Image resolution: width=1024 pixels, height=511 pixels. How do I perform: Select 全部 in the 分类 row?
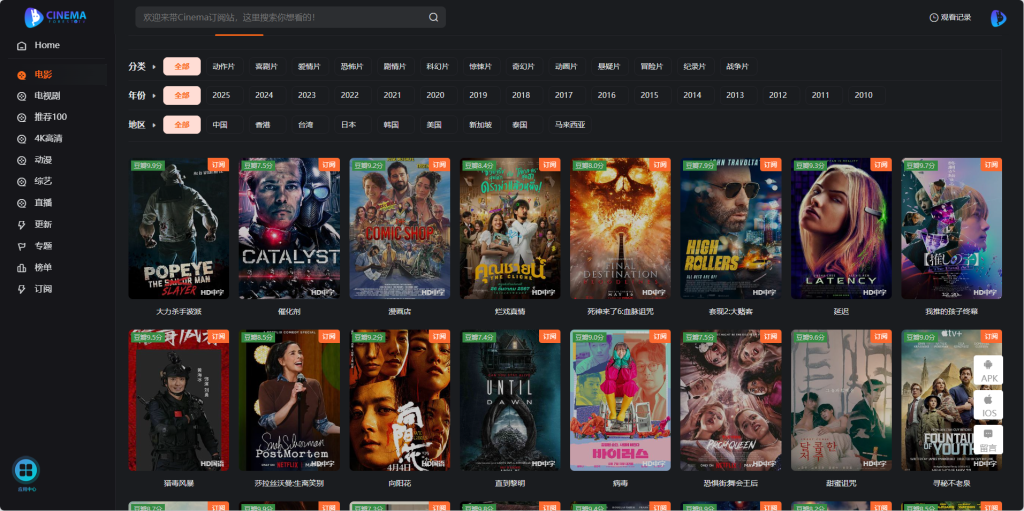pos(182,67)
